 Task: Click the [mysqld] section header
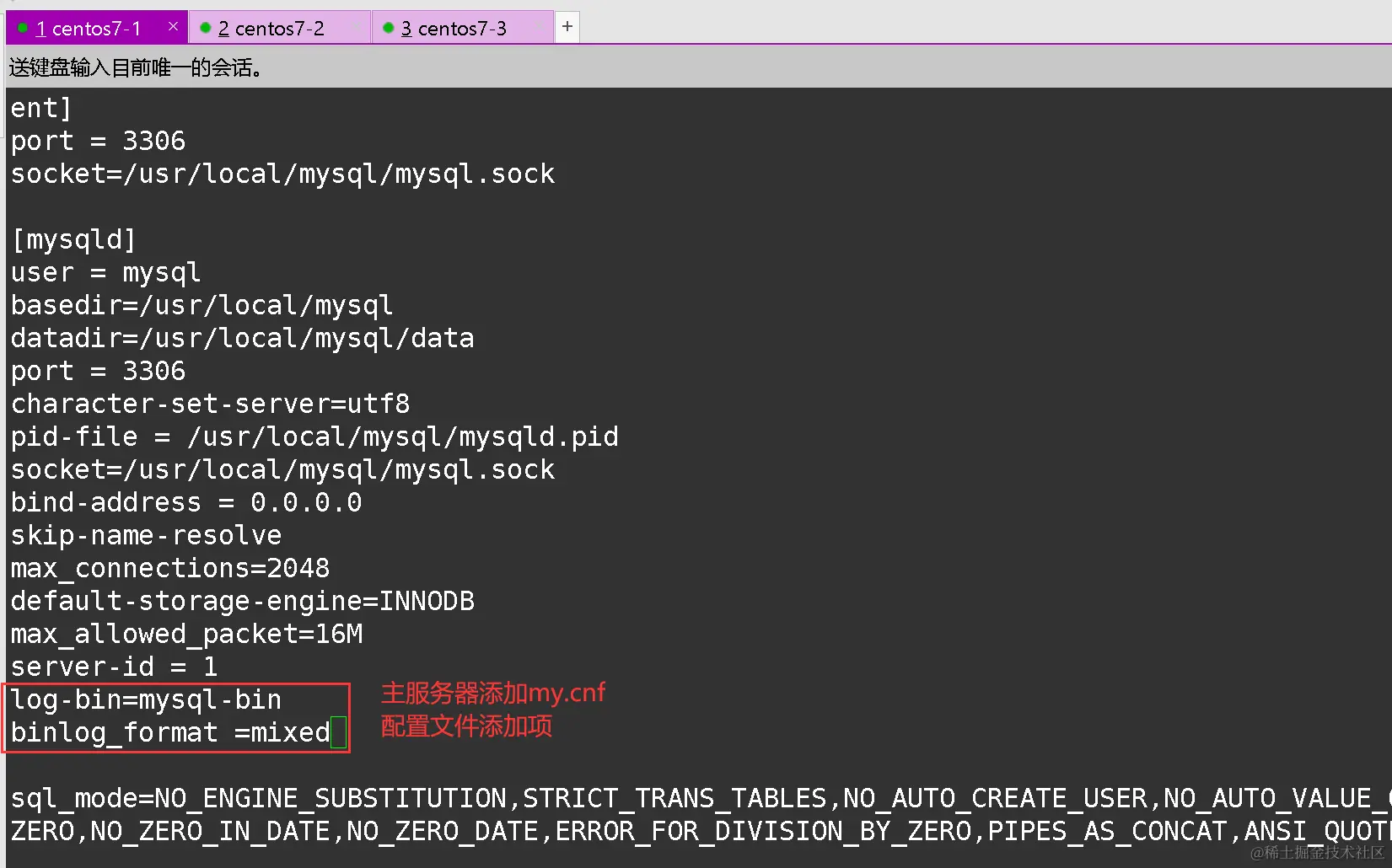73,239
